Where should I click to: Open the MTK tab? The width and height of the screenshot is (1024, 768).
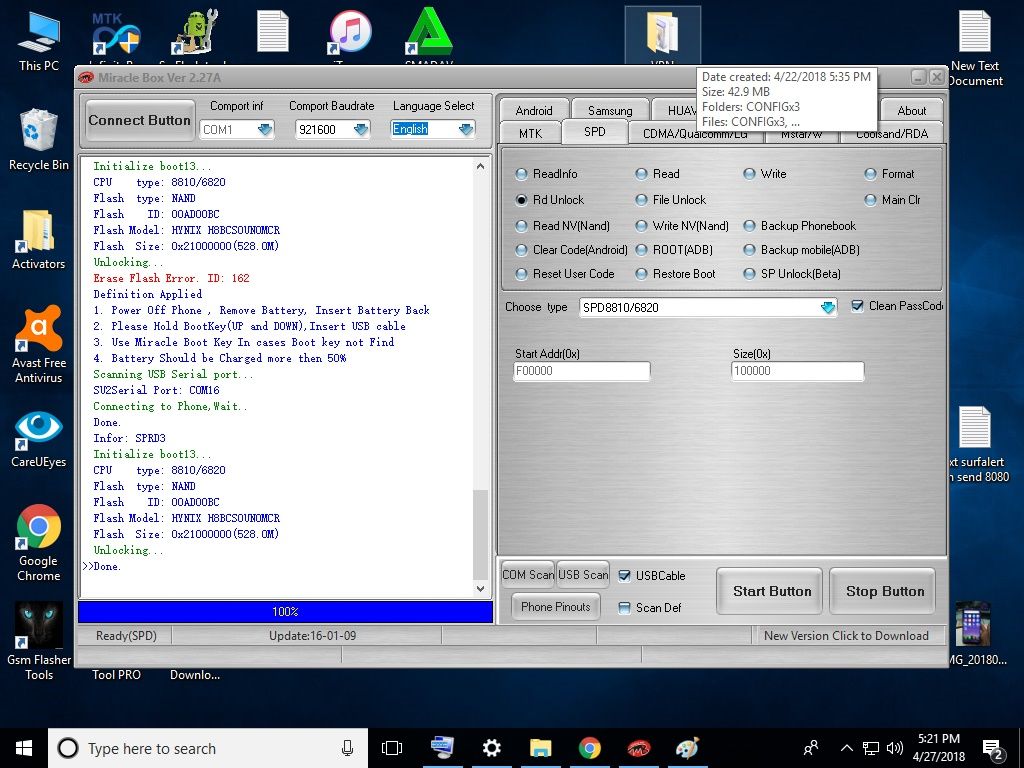point(530,133)
